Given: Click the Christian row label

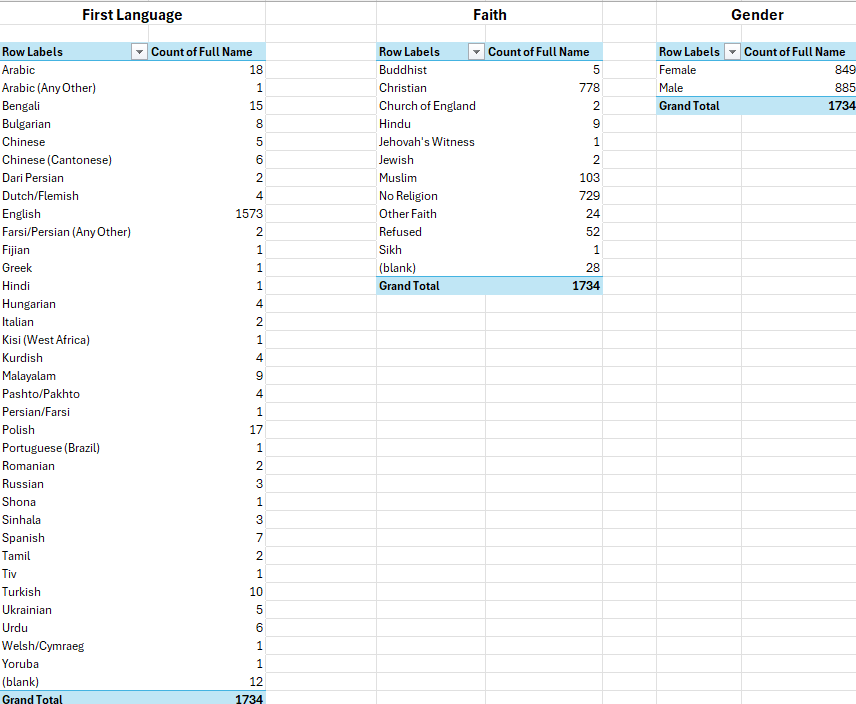Looking at the screenshot, I should [x=402, y=88].
